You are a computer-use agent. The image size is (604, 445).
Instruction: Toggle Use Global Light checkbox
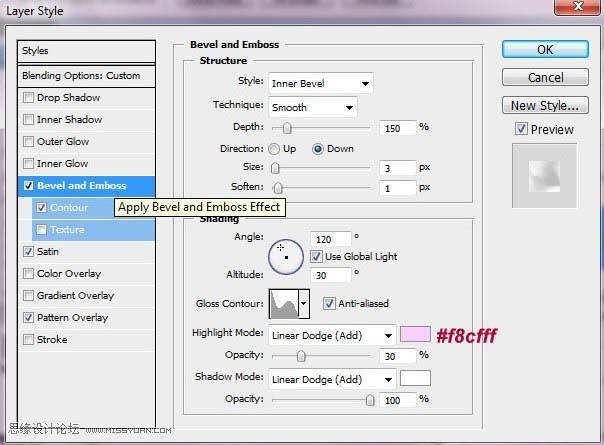pyautogui.click(x=316, y=257)
